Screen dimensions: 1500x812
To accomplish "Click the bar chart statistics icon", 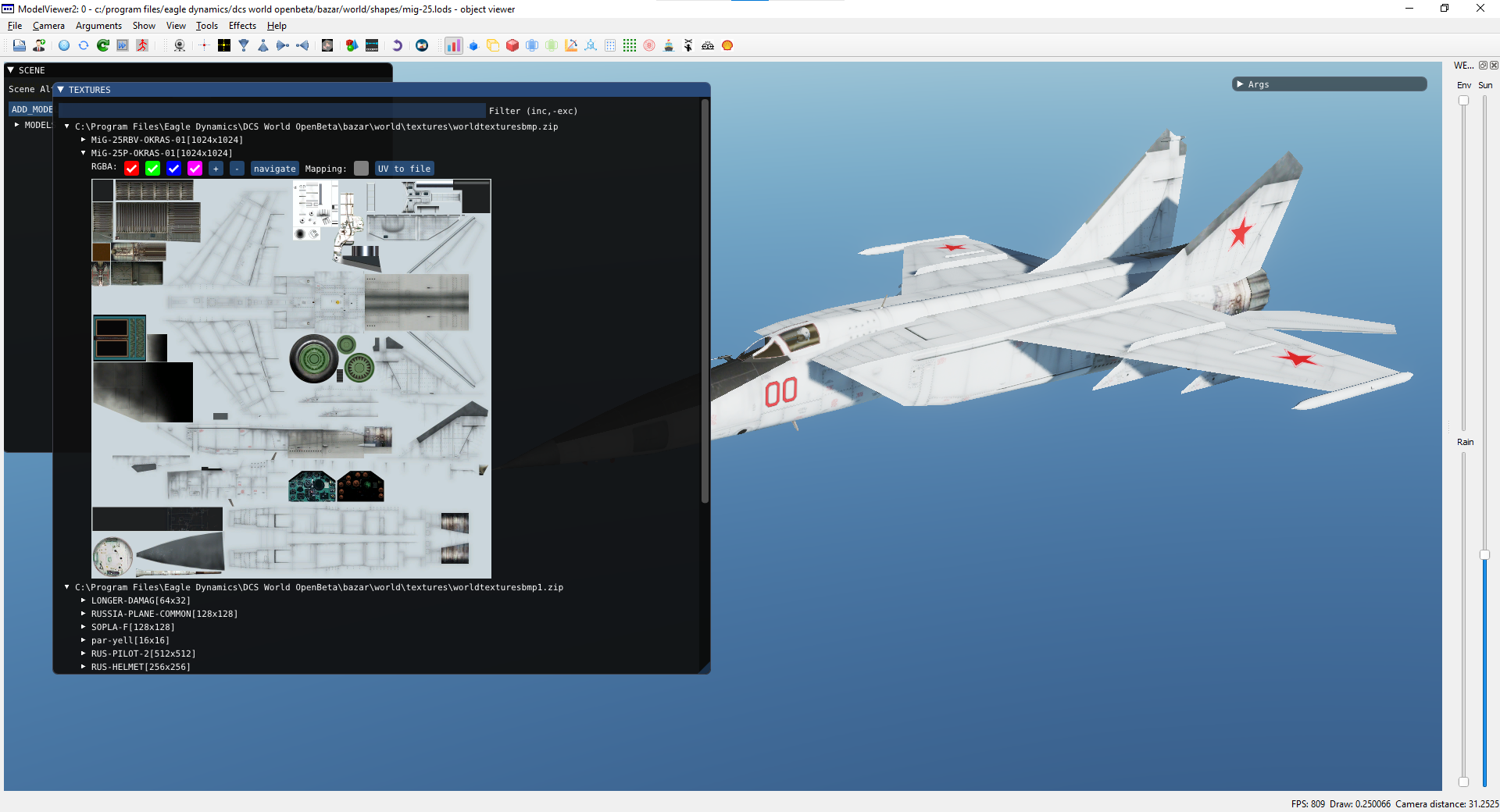I will point(454,45).
